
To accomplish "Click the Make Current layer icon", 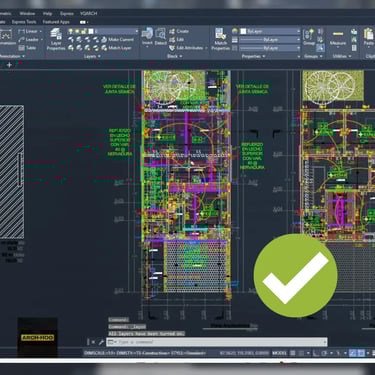I will point(104,39).
